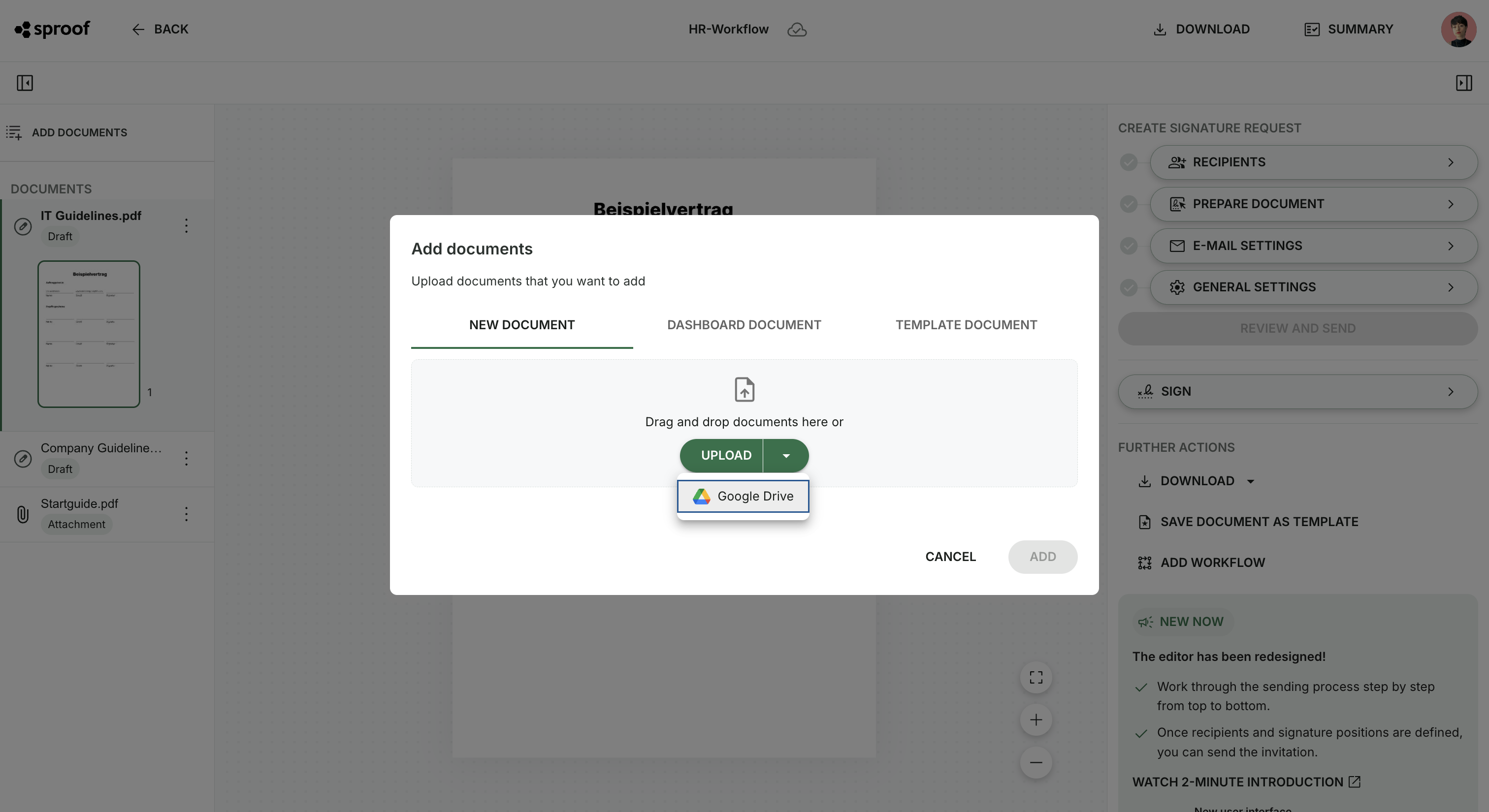Click the sproof logo
This screenshot has width=1489, height=812.
click(52, 29)
